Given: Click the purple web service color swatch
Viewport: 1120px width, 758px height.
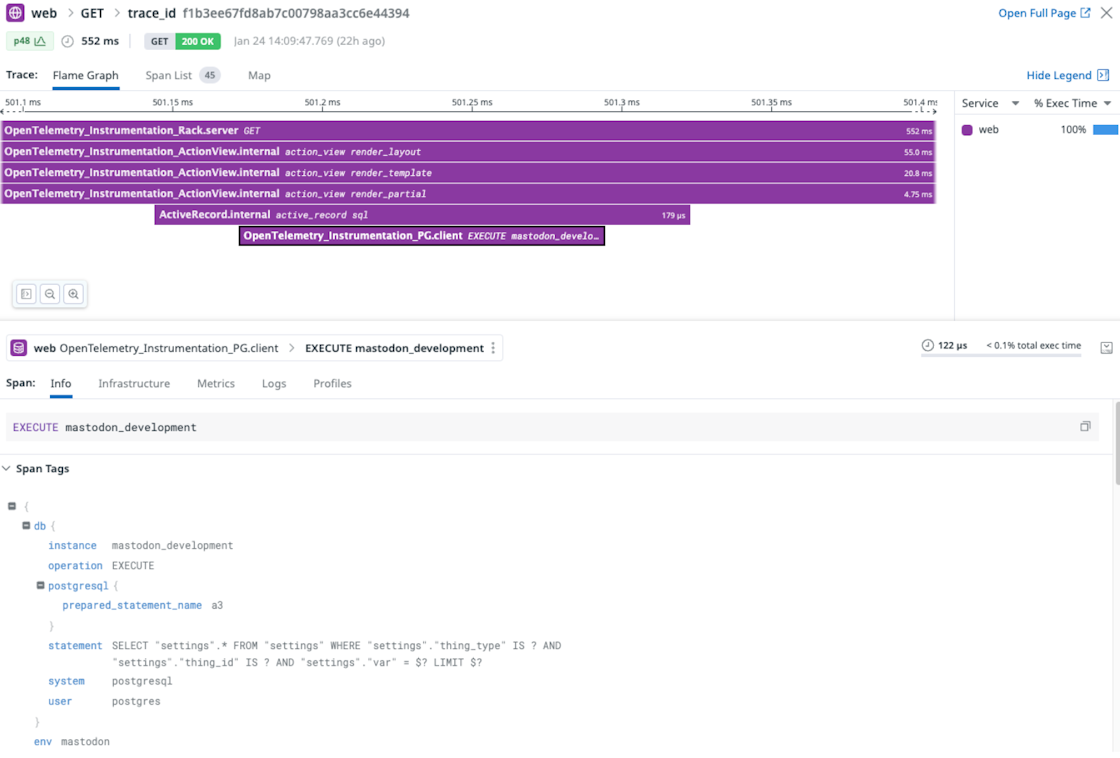Looking at the screenshot, I should coord(967,130).
